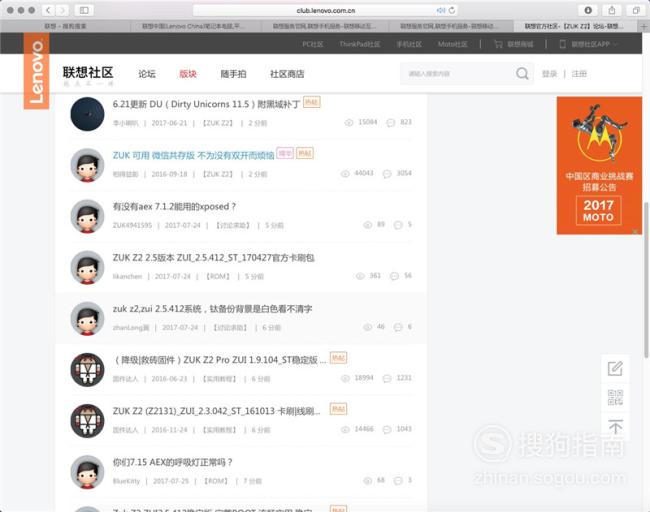
Task: Open the Safari downloads icon
Action: pyautogui.click(x=588, y=10)
